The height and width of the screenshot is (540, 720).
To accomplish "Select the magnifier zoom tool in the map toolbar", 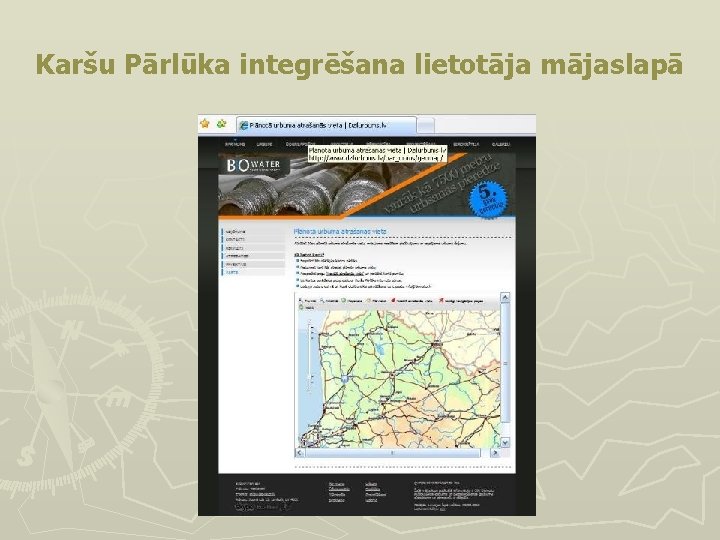I will [322, 300].
